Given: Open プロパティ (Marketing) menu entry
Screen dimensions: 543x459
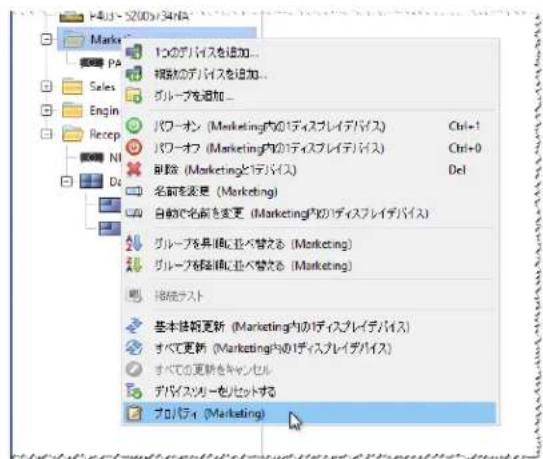Looking at the screenshot, I should pos(310,413).
